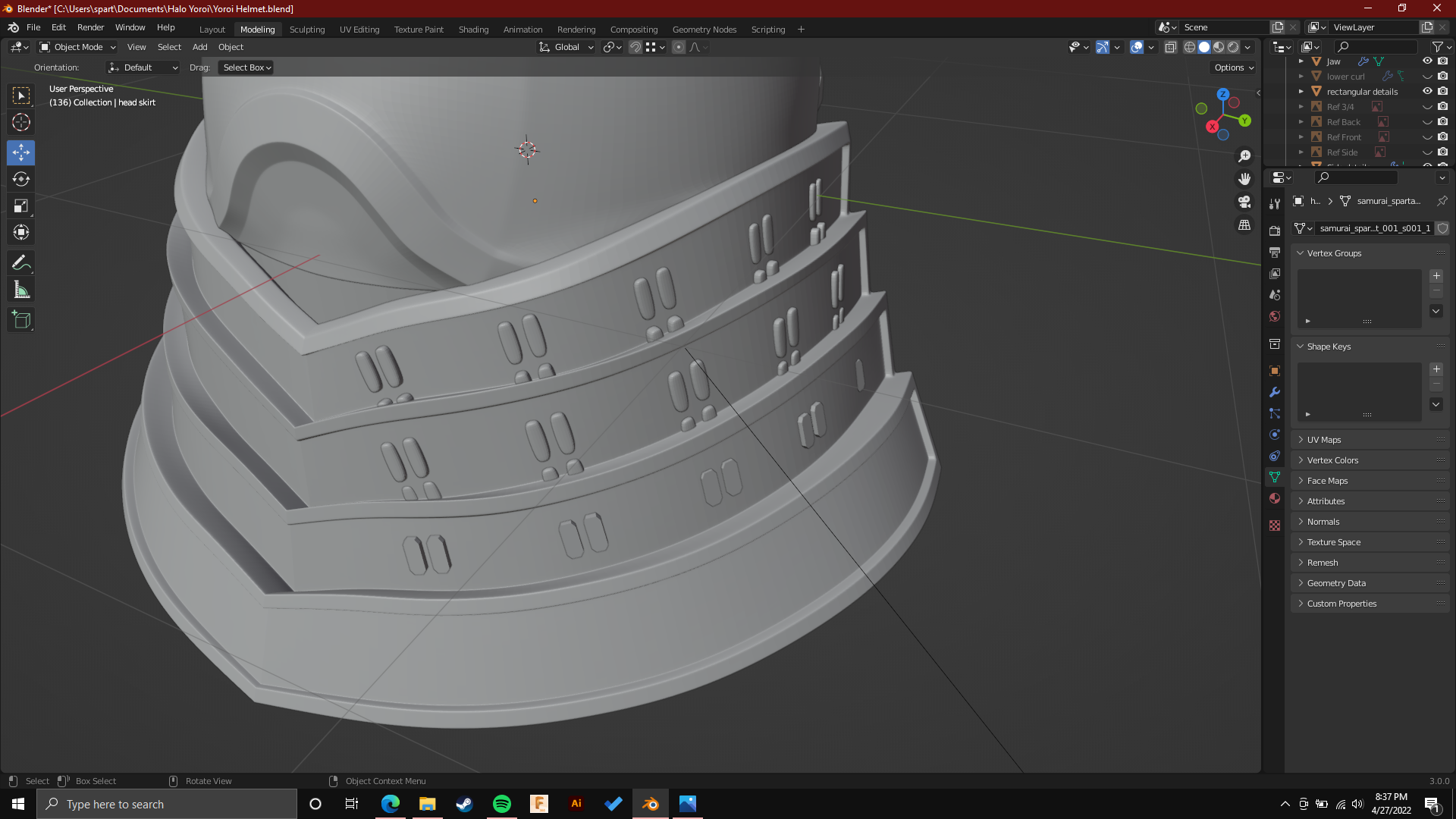Screen dimensions: 1456x819
Task: Click the mesh name field samurai_spar
Action: click(x=1374, y=228)
